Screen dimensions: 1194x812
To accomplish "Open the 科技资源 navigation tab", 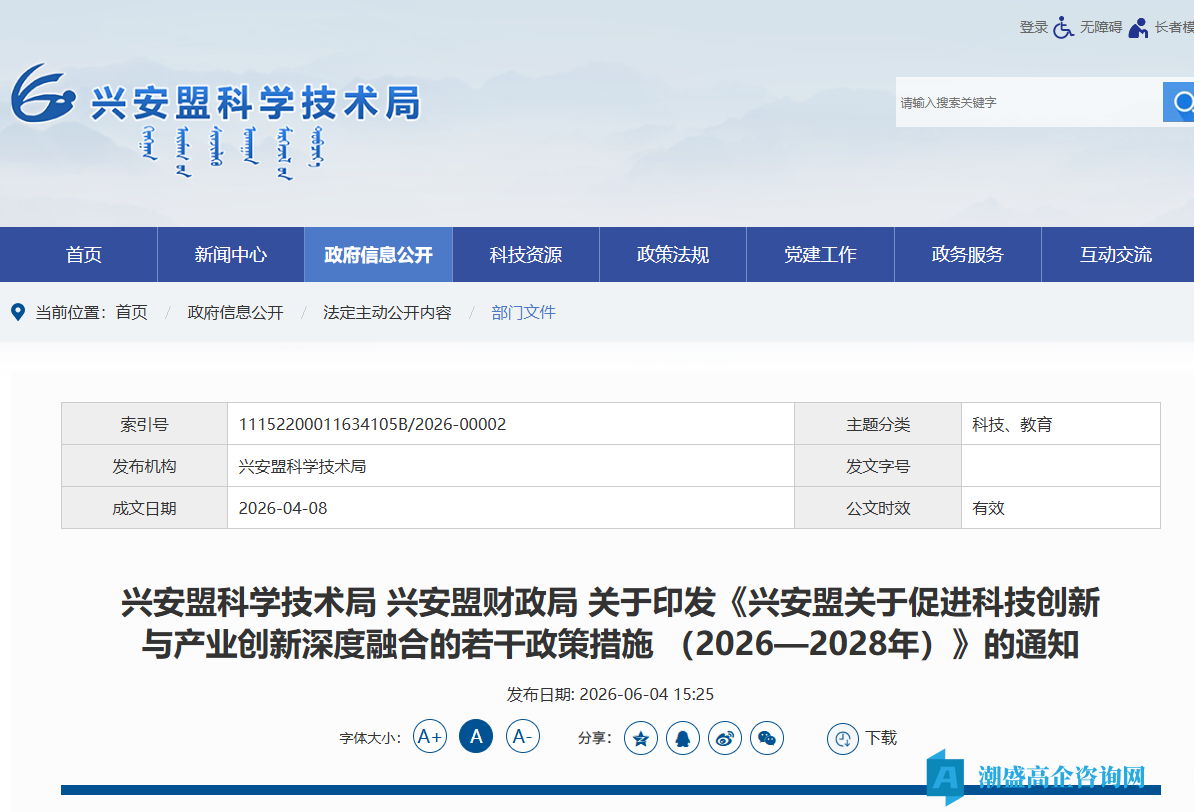I will click(526, 254).
